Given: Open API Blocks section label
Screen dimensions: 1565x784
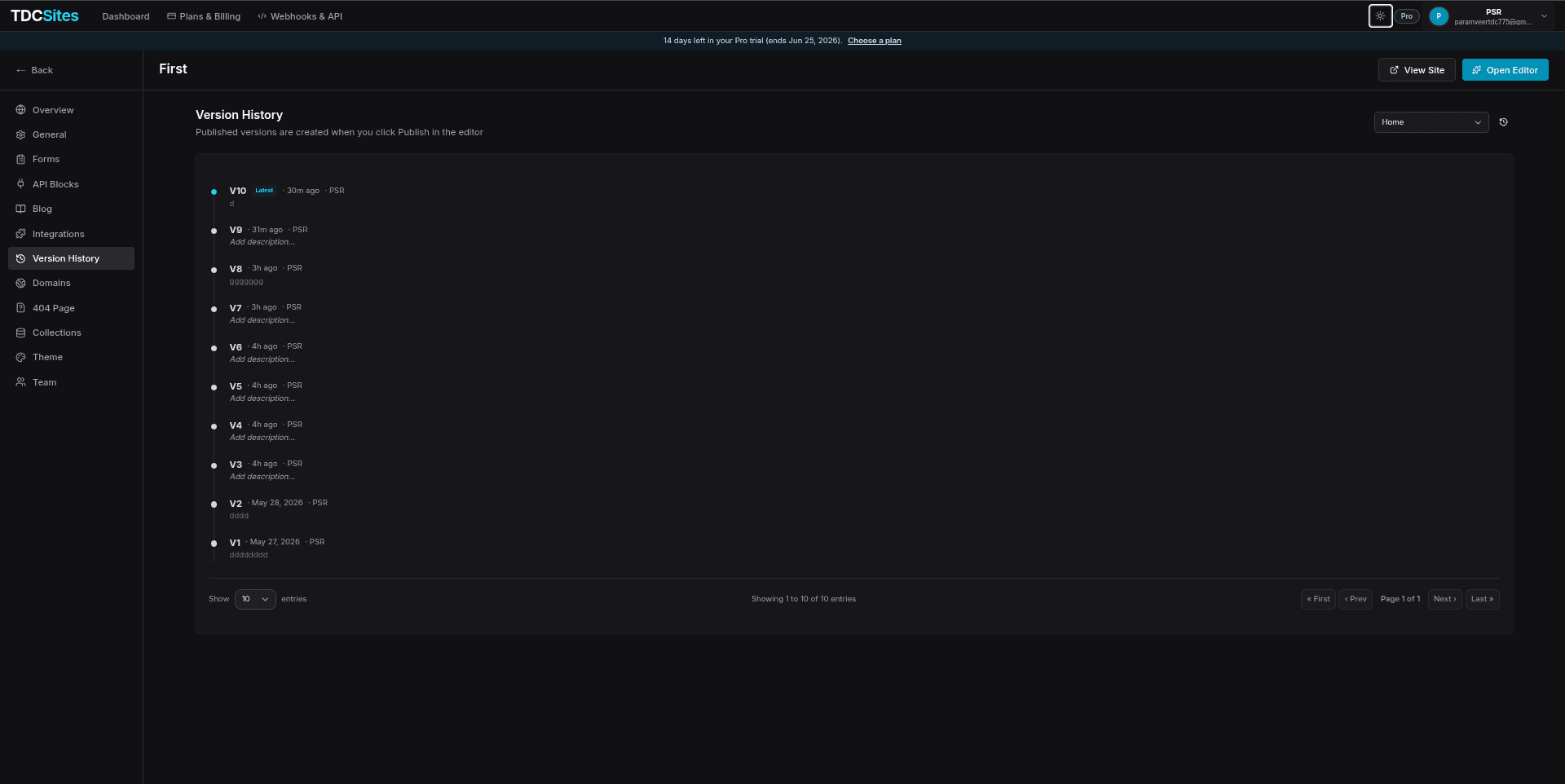Looking at the screenshot, I should pyautogui.click(x=55, y=184).
